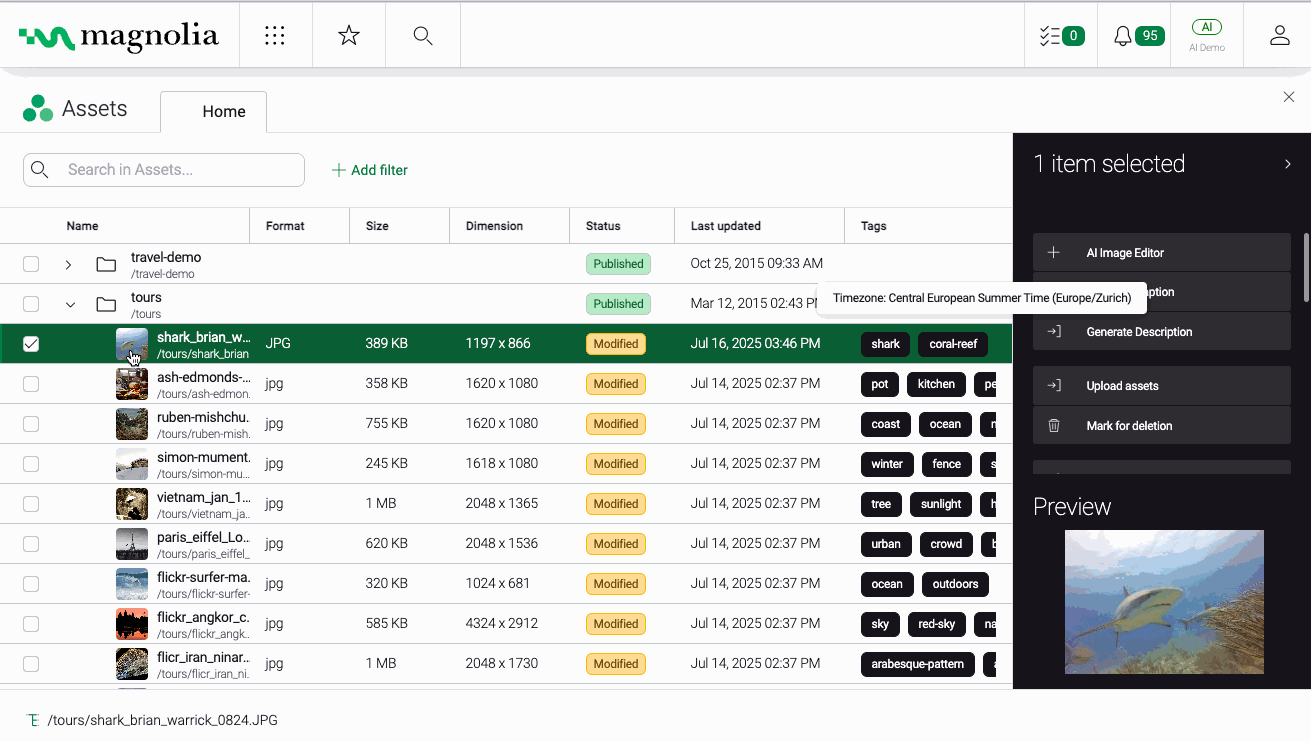Collapse the tours folder
The width and height of the screenshot is (1311, 741).
(69, 305)
